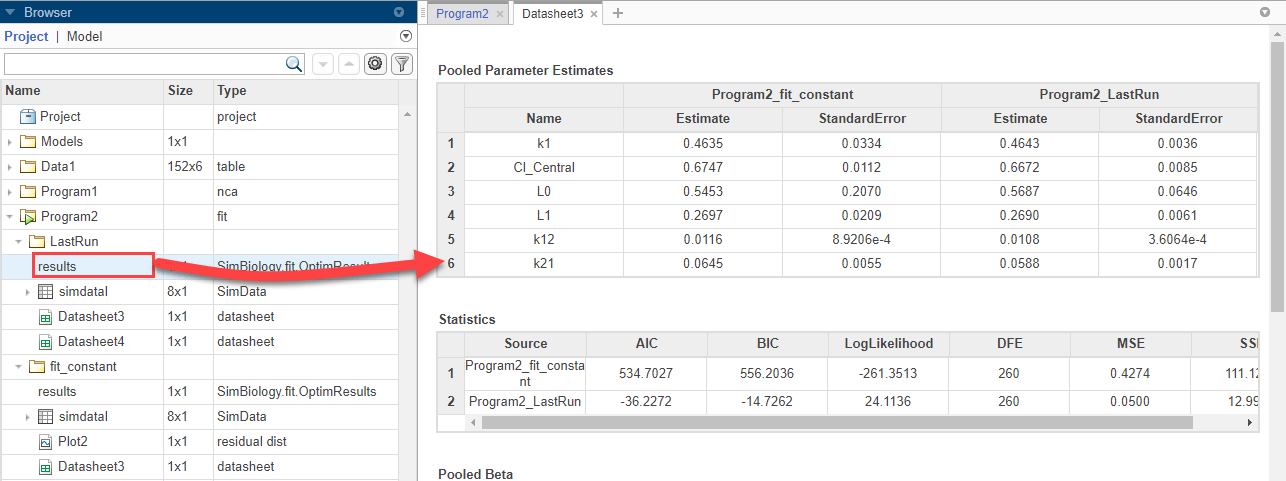The height and width of the screenshot is (481, 1286).
Task: Click the Datasheet4 datasheet icon
Action: (45, 342)
